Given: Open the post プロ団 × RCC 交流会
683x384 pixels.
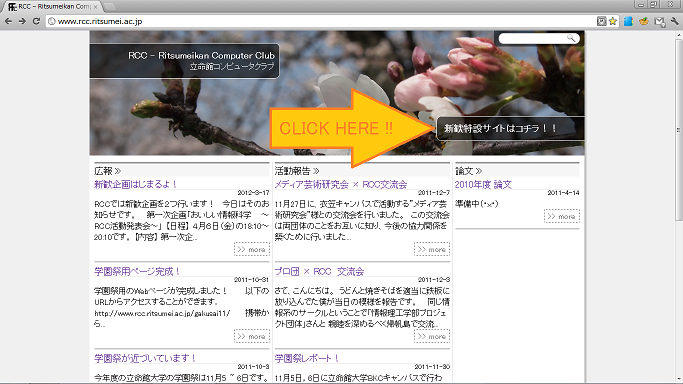Looking at the screenshot, I should pos(319,271).
